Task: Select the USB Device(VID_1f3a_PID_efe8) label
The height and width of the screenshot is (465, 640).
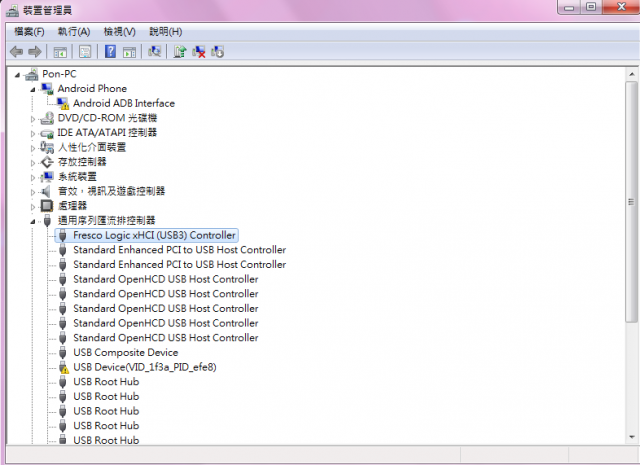Action: [145, 367]
